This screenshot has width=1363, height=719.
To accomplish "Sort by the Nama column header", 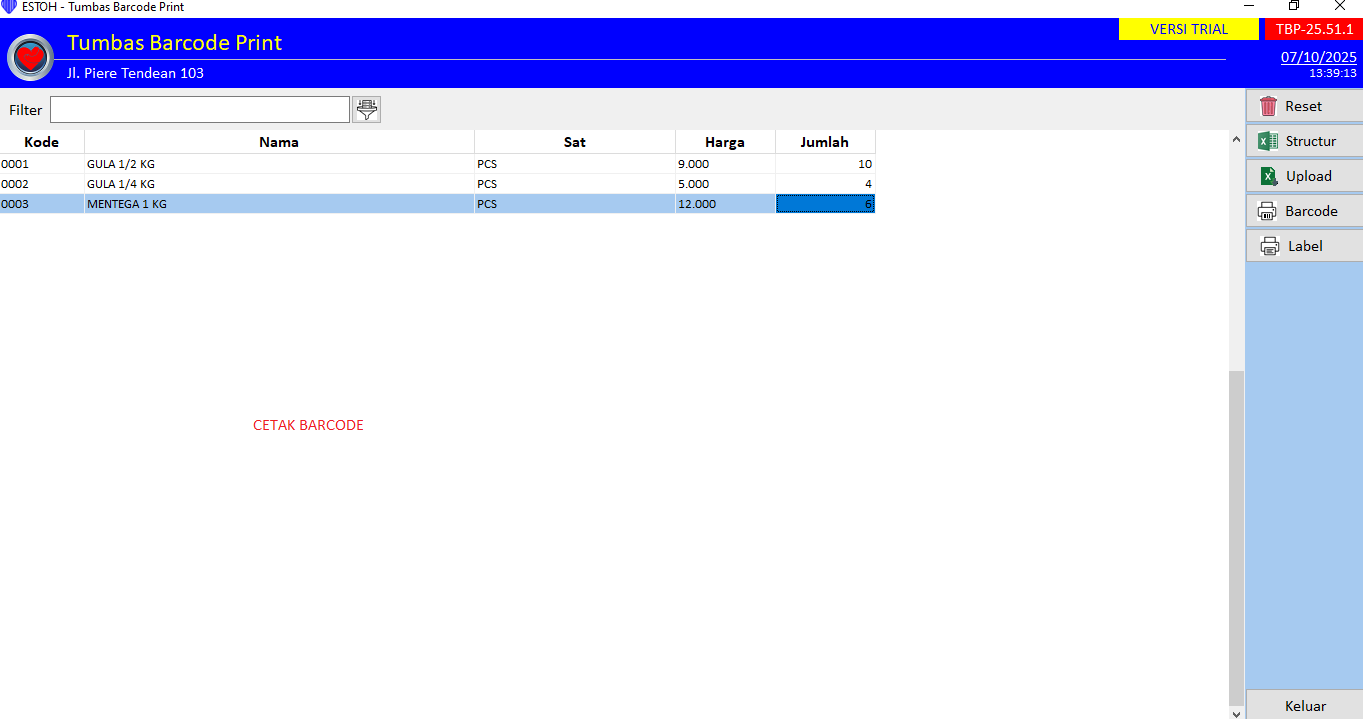I will (x=279, y=142).
